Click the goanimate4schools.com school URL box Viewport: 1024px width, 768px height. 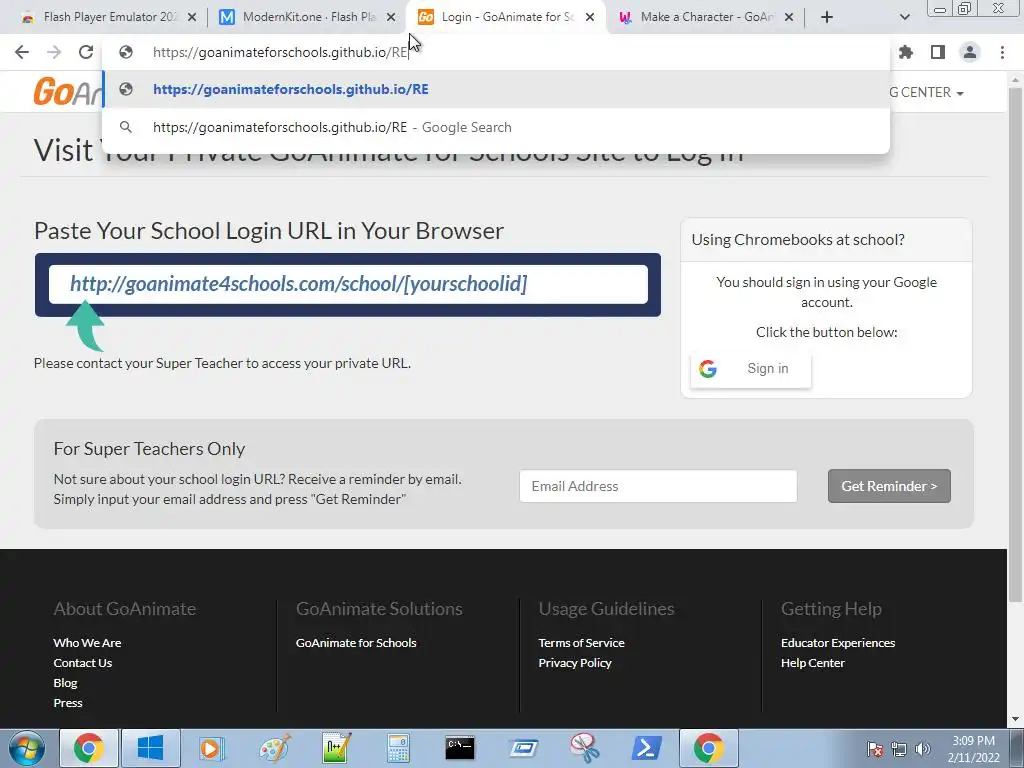point(348,284)
